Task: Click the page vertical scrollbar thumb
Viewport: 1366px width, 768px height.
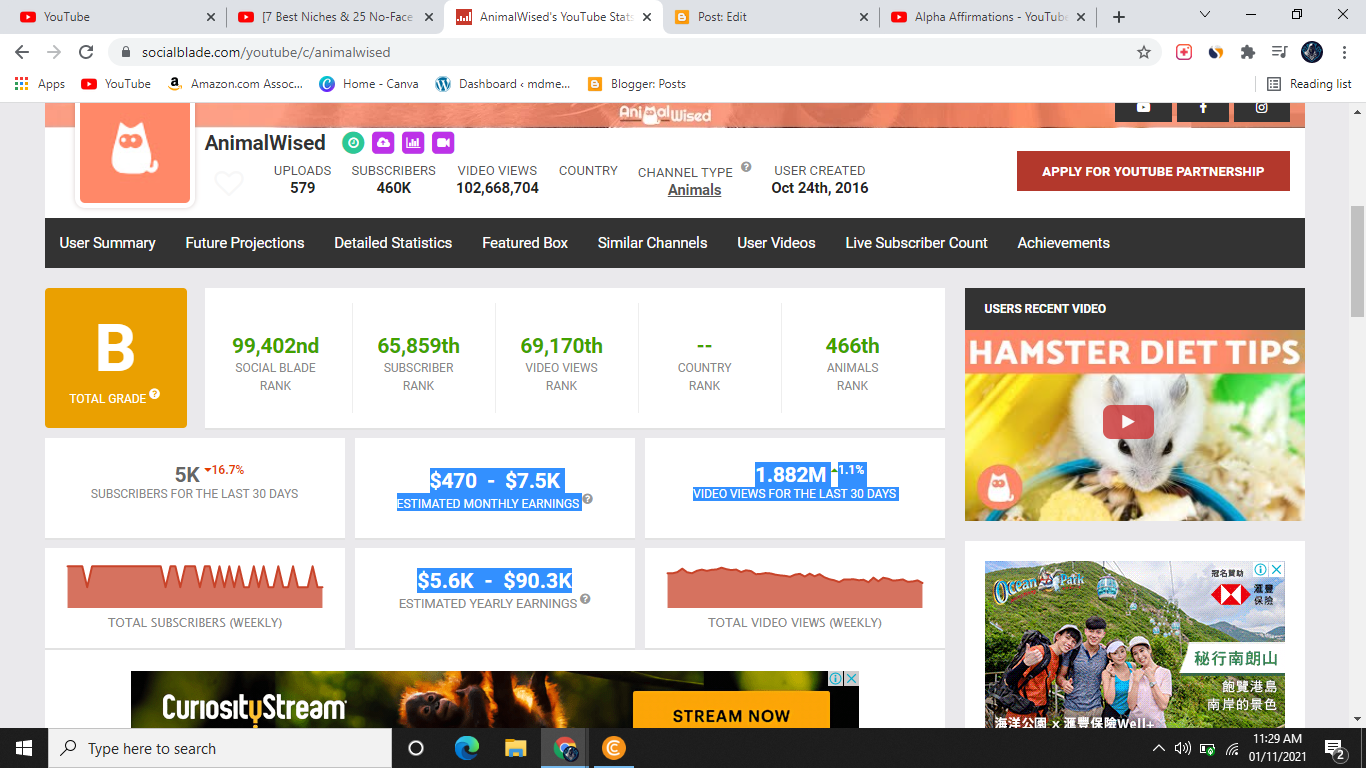Action: click(x=1357, y=261)
